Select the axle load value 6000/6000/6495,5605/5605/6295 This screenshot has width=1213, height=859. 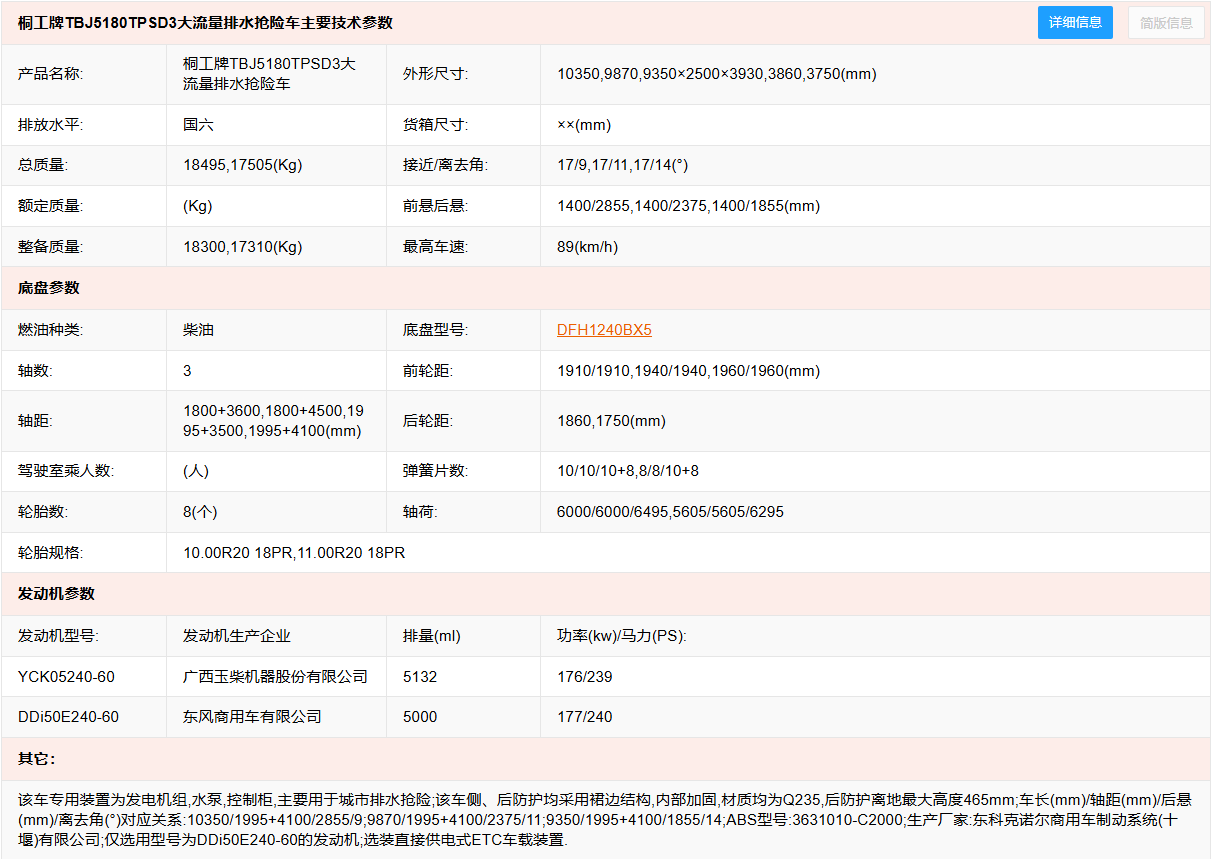[670, 512]
